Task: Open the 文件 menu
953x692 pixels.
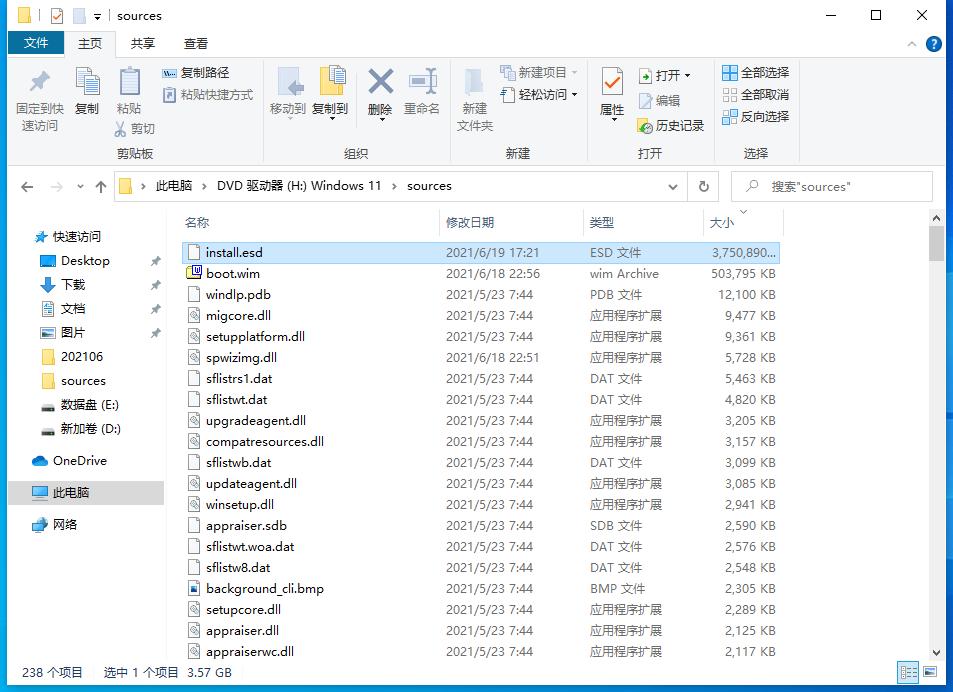Action: click(36, 43)
